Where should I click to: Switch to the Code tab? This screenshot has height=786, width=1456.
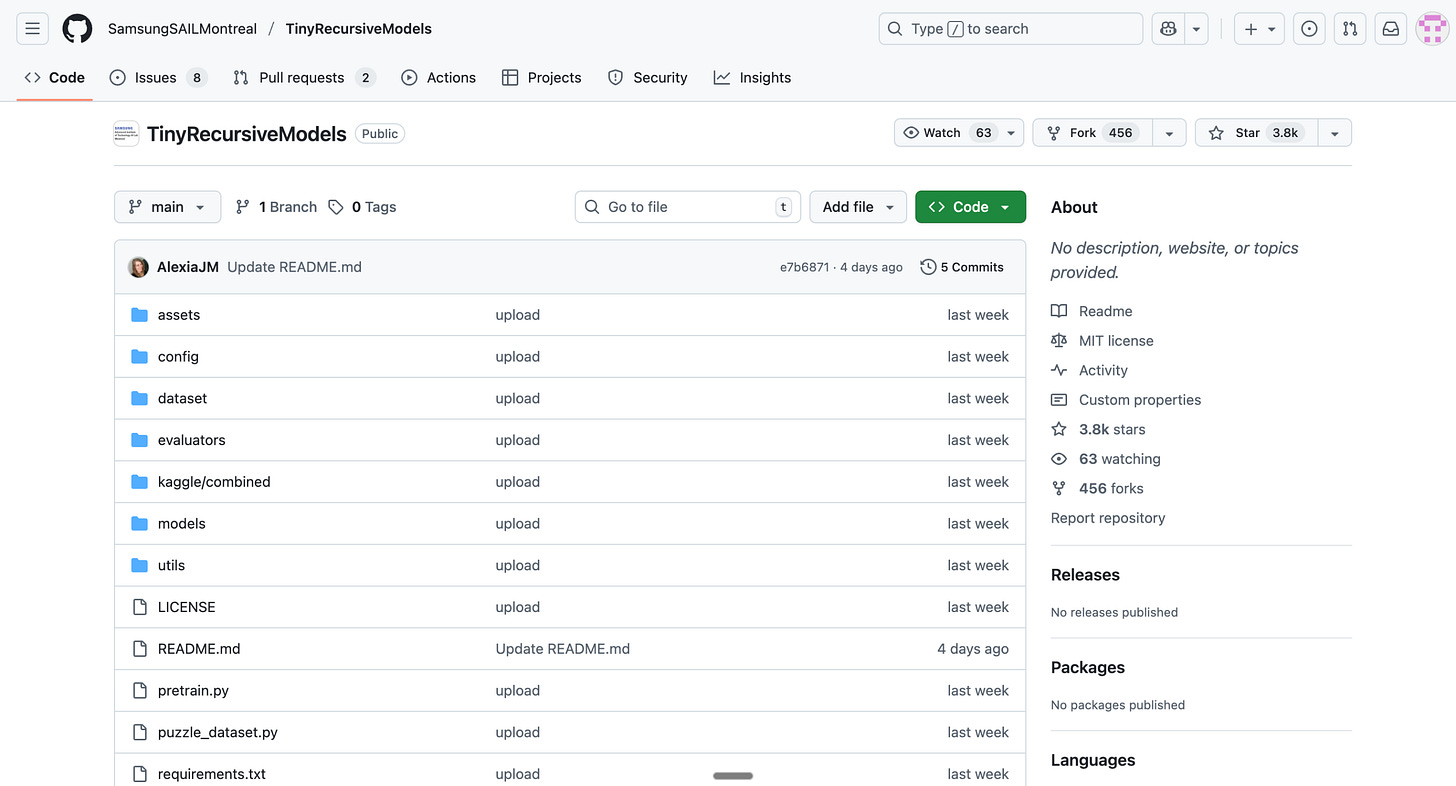click(x=55, y=78)
